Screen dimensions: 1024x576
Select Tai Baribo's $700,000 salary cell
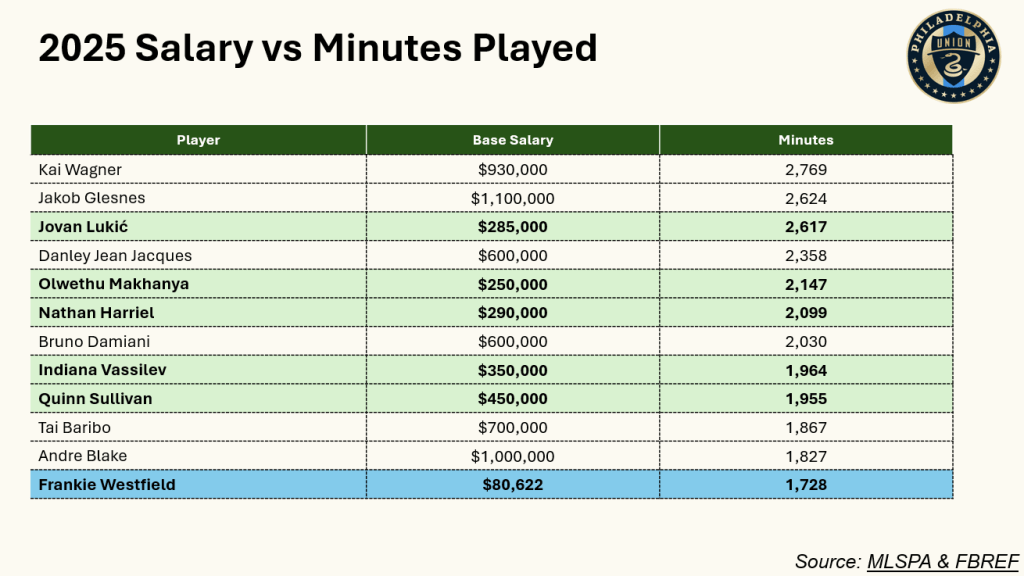pos(512,427)
